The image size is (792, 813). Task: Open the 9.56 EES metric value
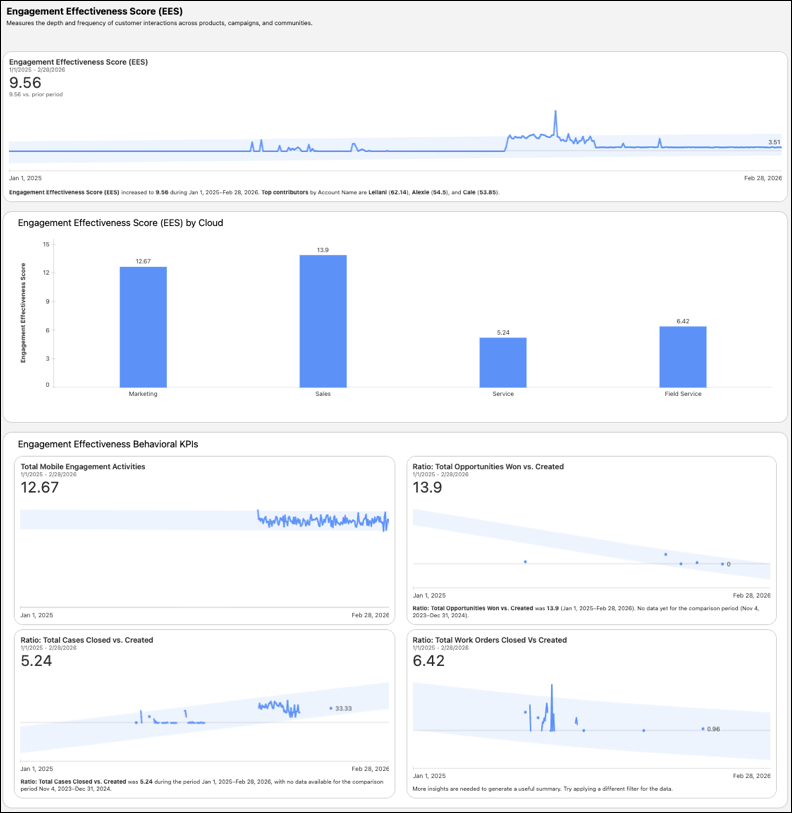[x=25, y=82]
